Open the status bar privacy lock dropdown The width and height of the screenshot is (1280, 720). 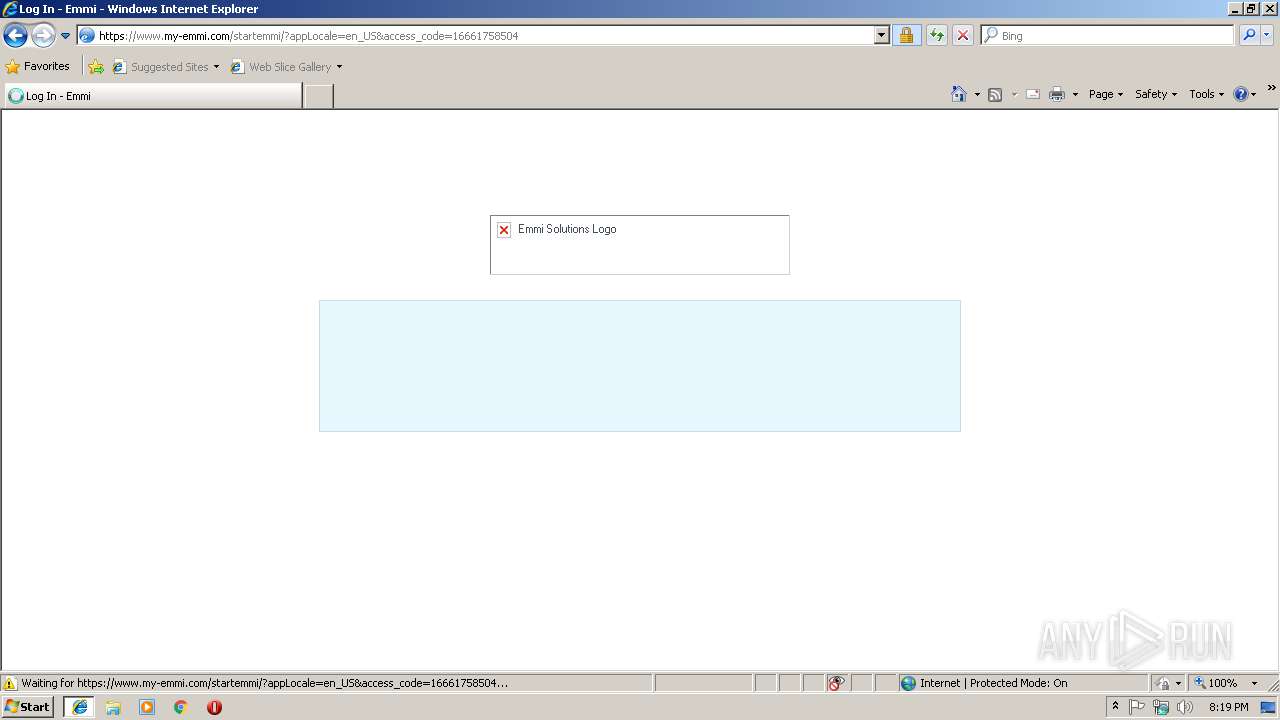coord(1168,683)
